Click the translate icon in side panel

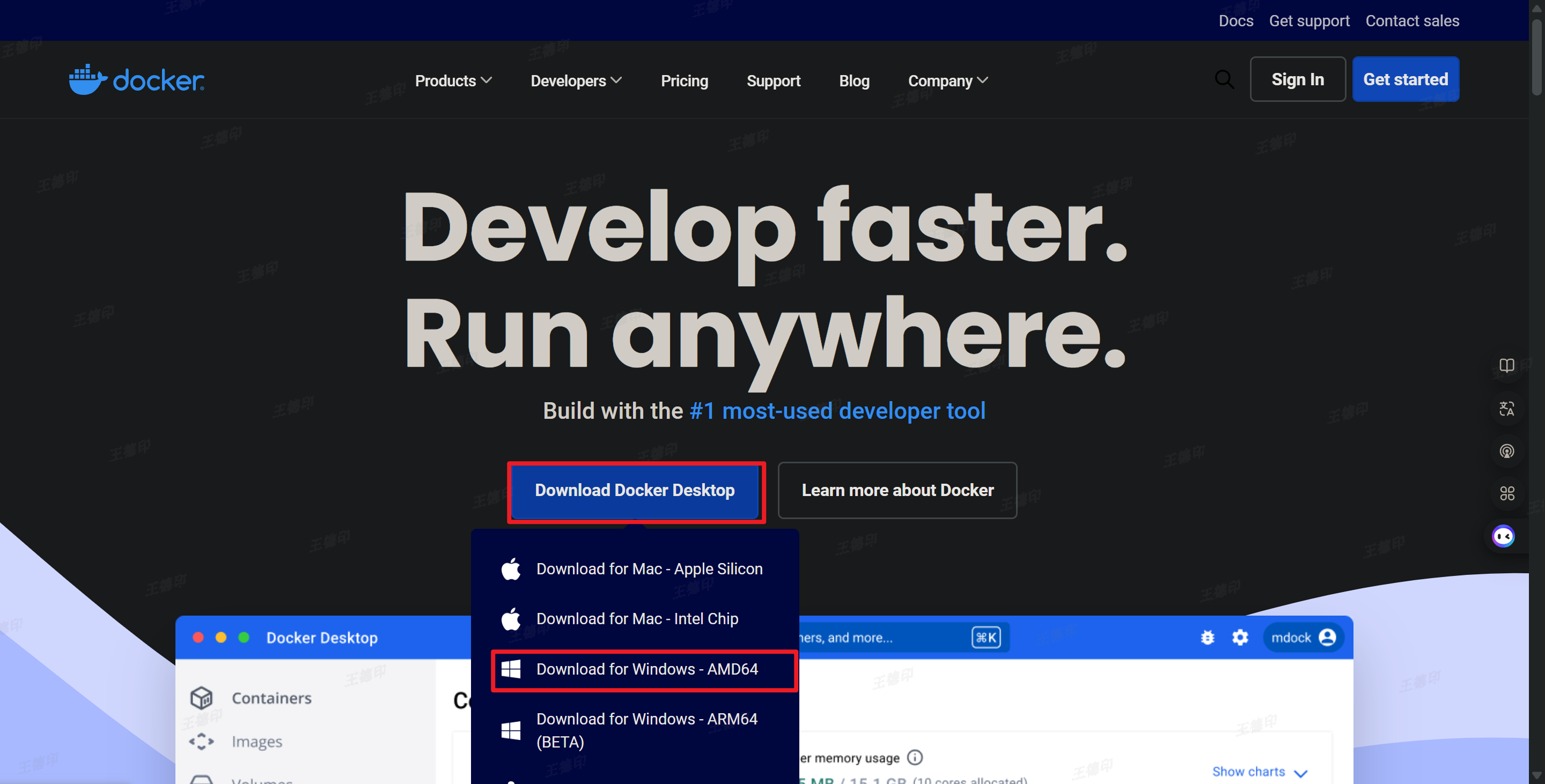pyautogui.click(x=1506, y=408)
